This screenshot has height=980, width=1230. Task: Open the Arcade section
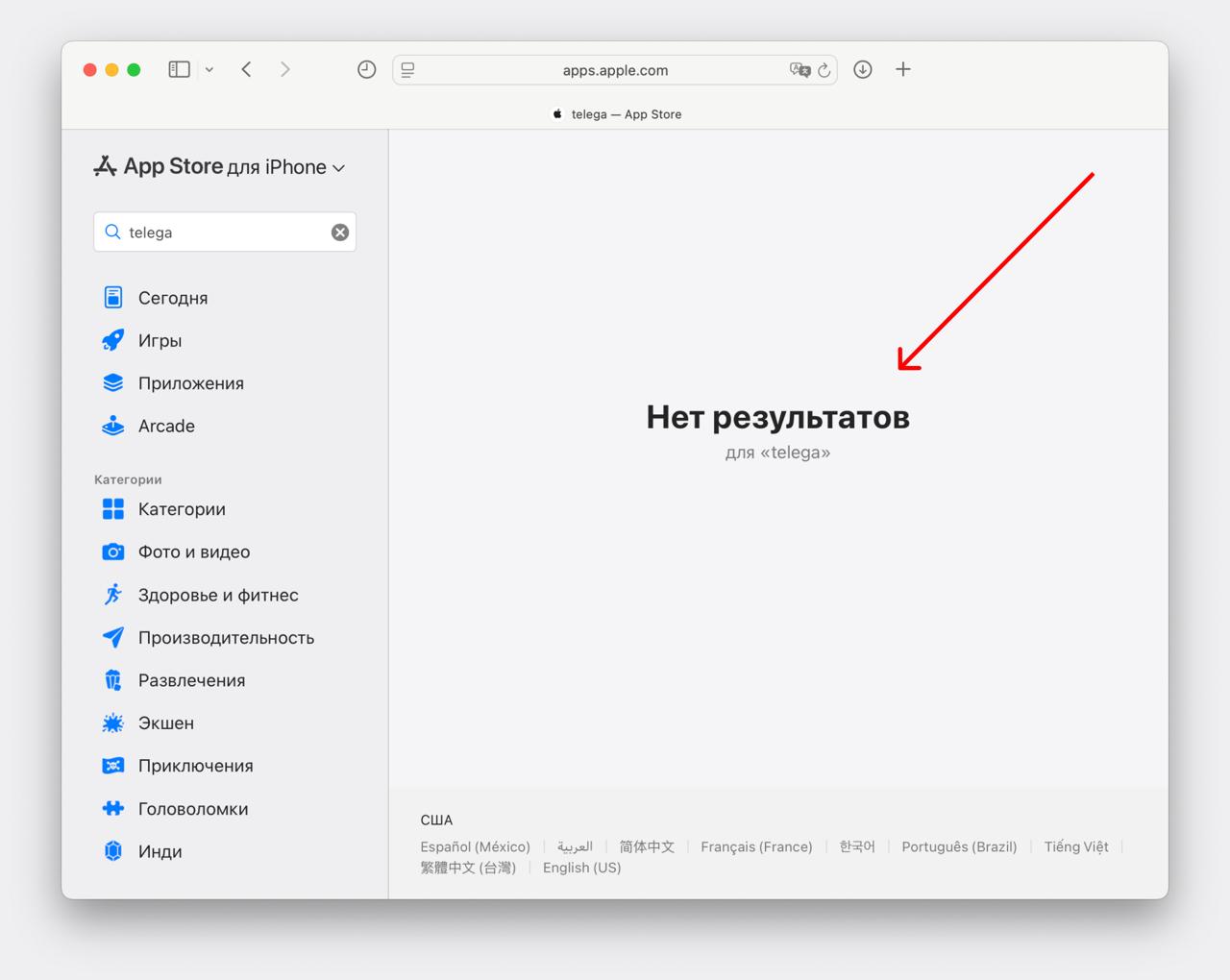click(165, 426)
